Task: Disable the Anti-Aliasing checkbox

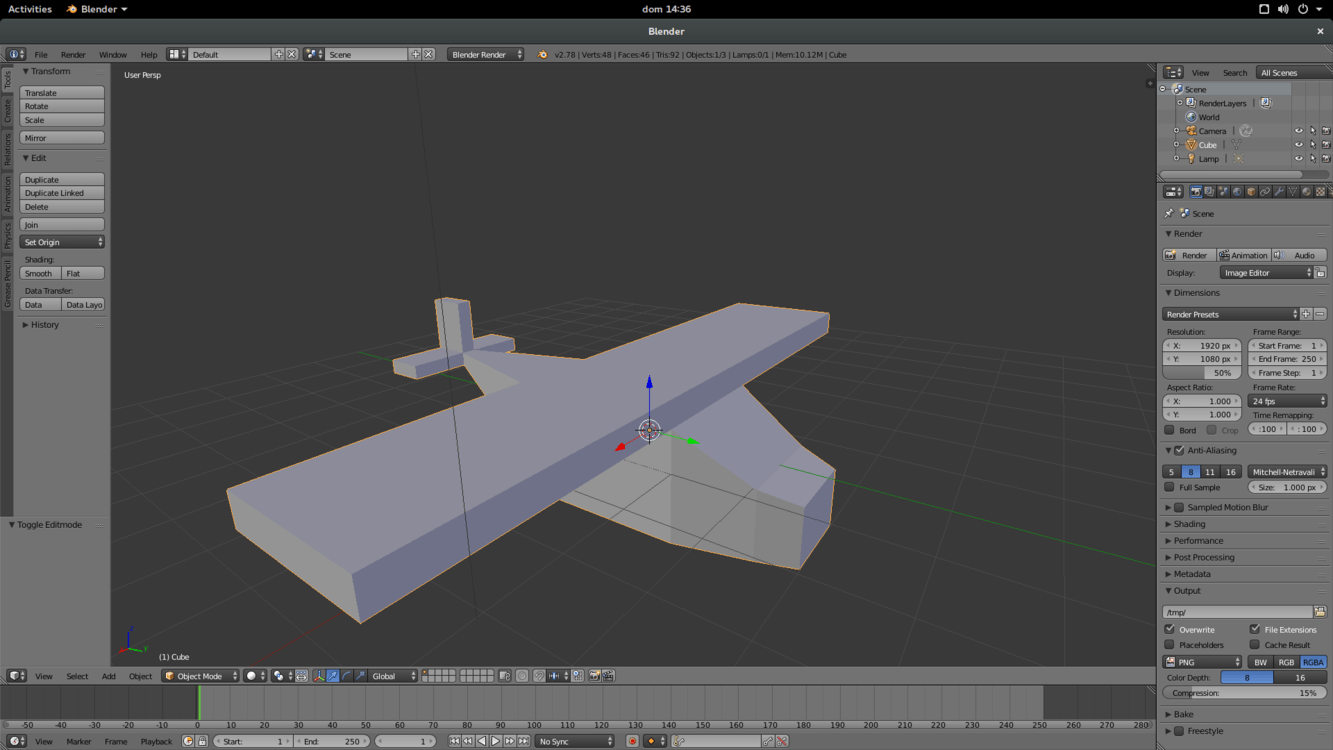Action: click(x=1180, y=451)
